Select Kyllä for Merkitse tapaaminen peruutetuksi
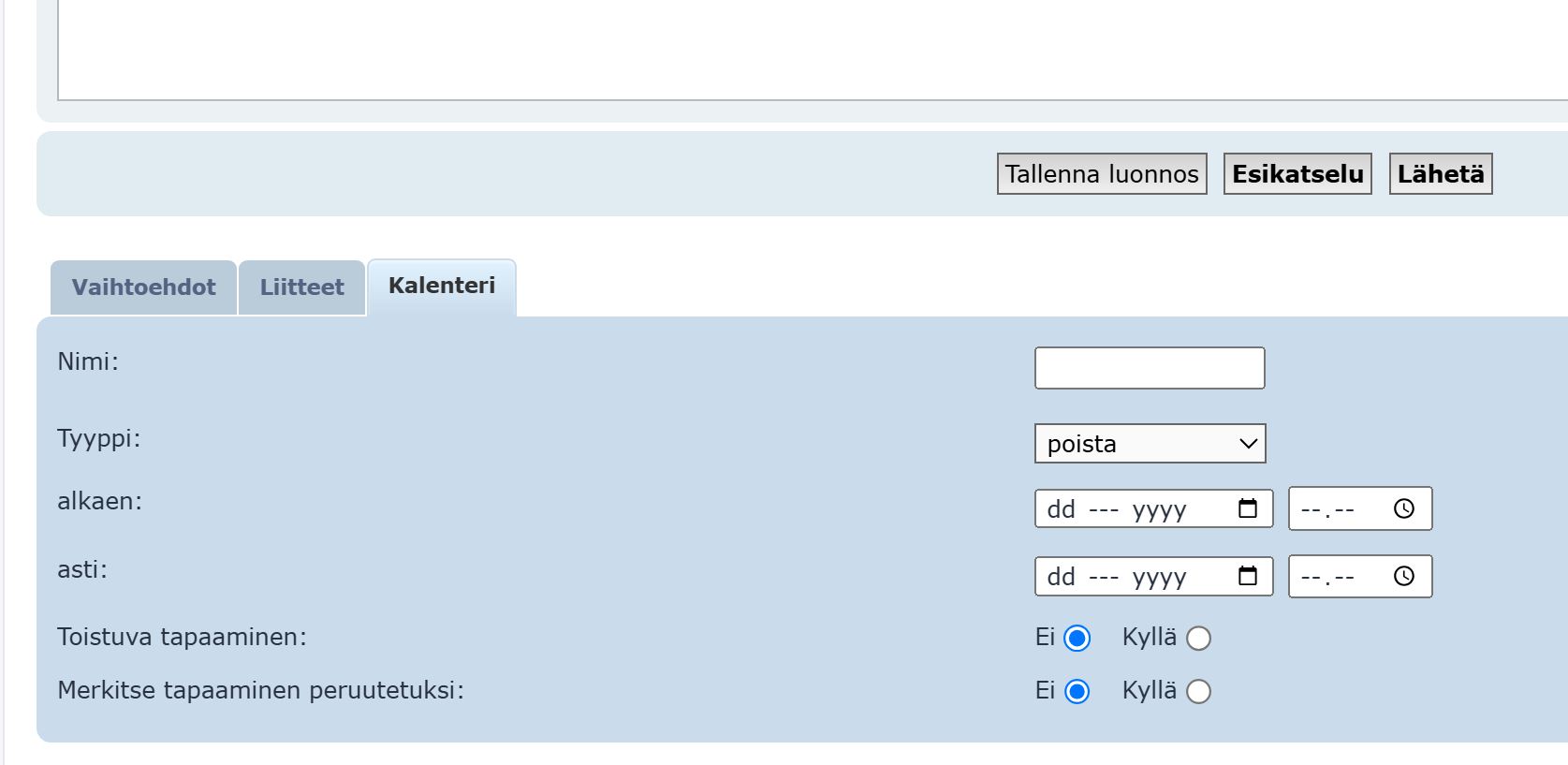This screenshot has height=765, width=1568. click(x=1198, y=692)
